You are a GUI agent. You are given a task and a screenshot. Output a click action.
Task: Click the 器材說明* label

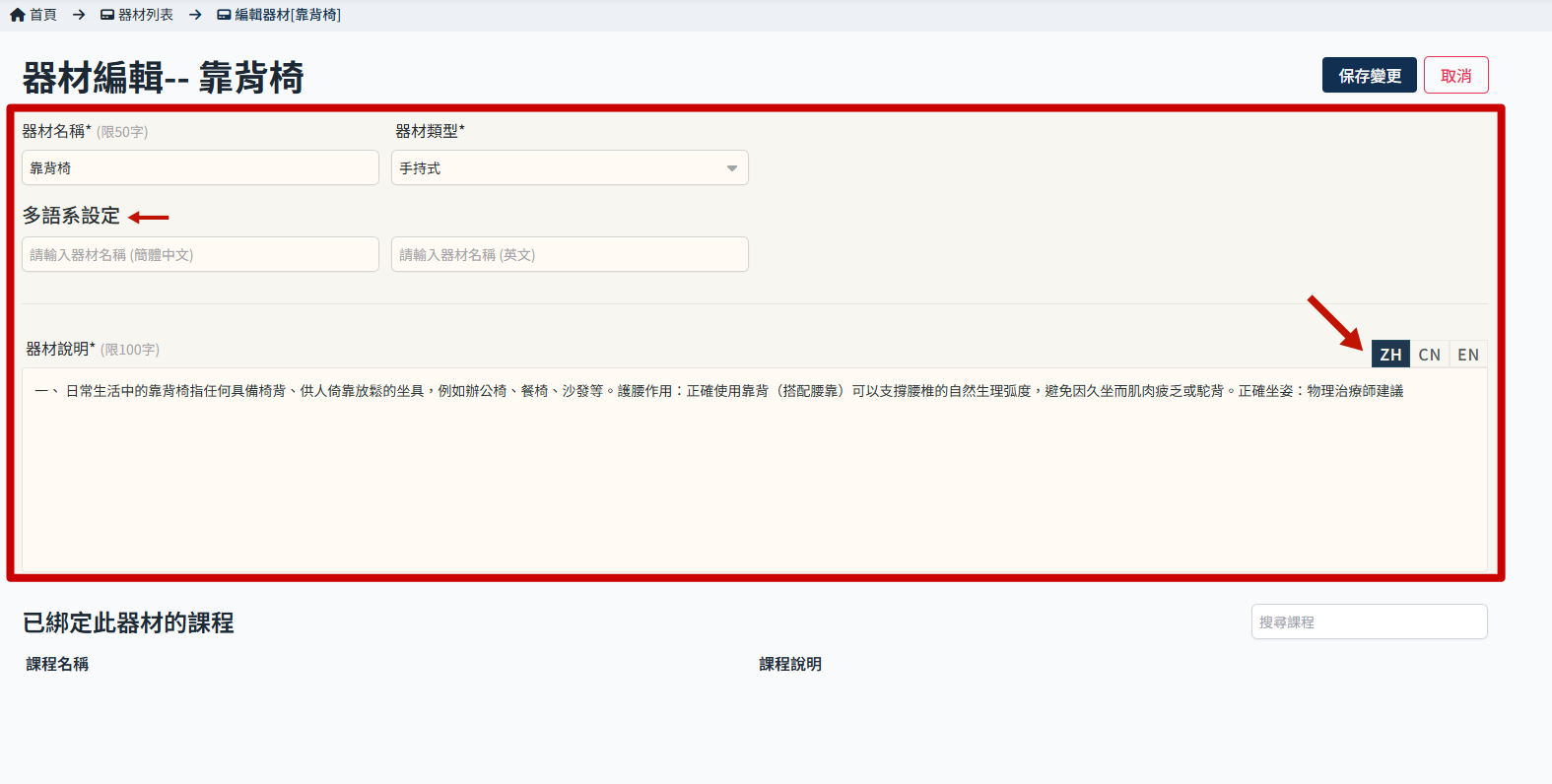tap(60, 349)
